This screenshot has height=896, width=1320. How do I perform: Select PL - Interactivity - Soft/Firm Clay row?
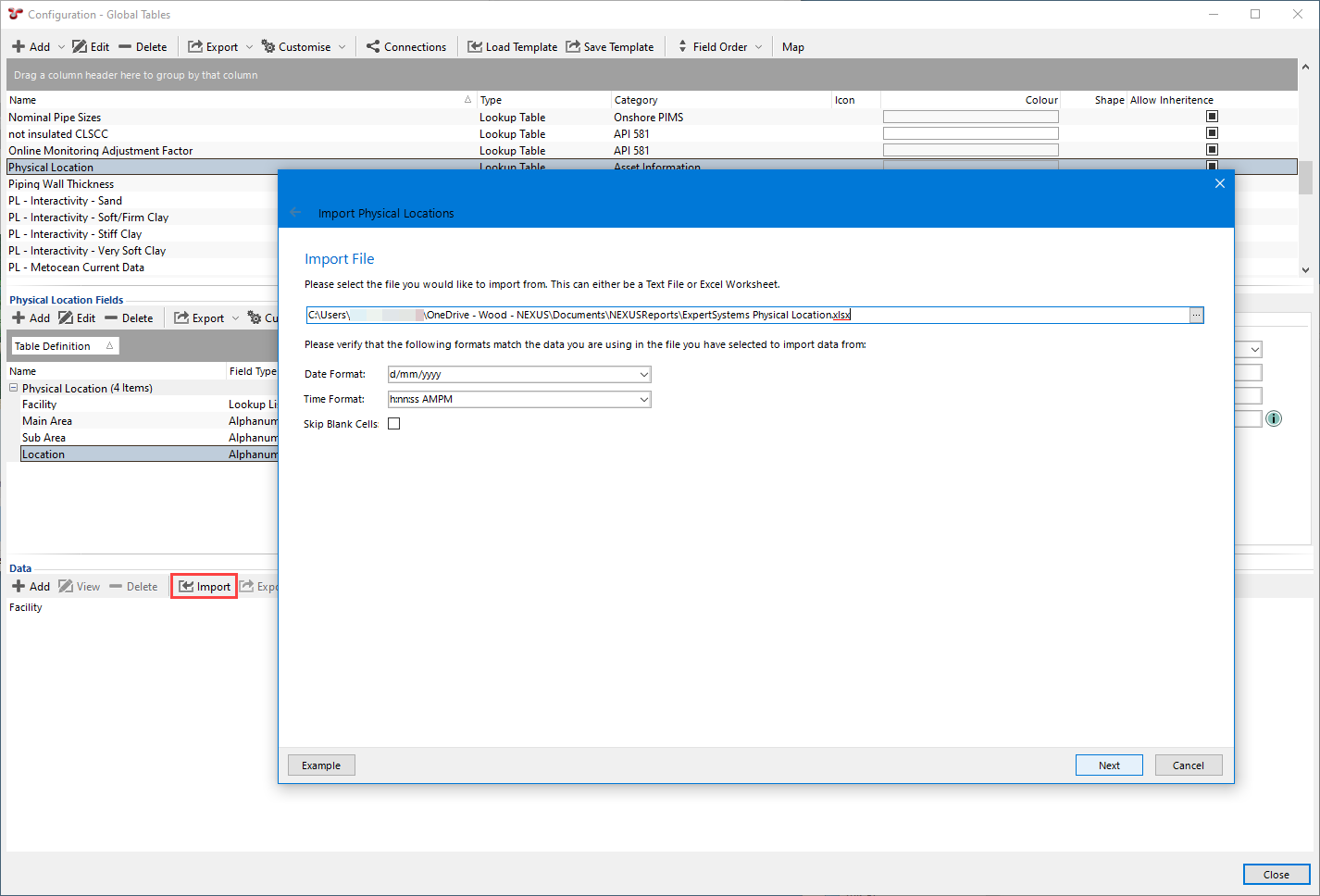point(143,218)
